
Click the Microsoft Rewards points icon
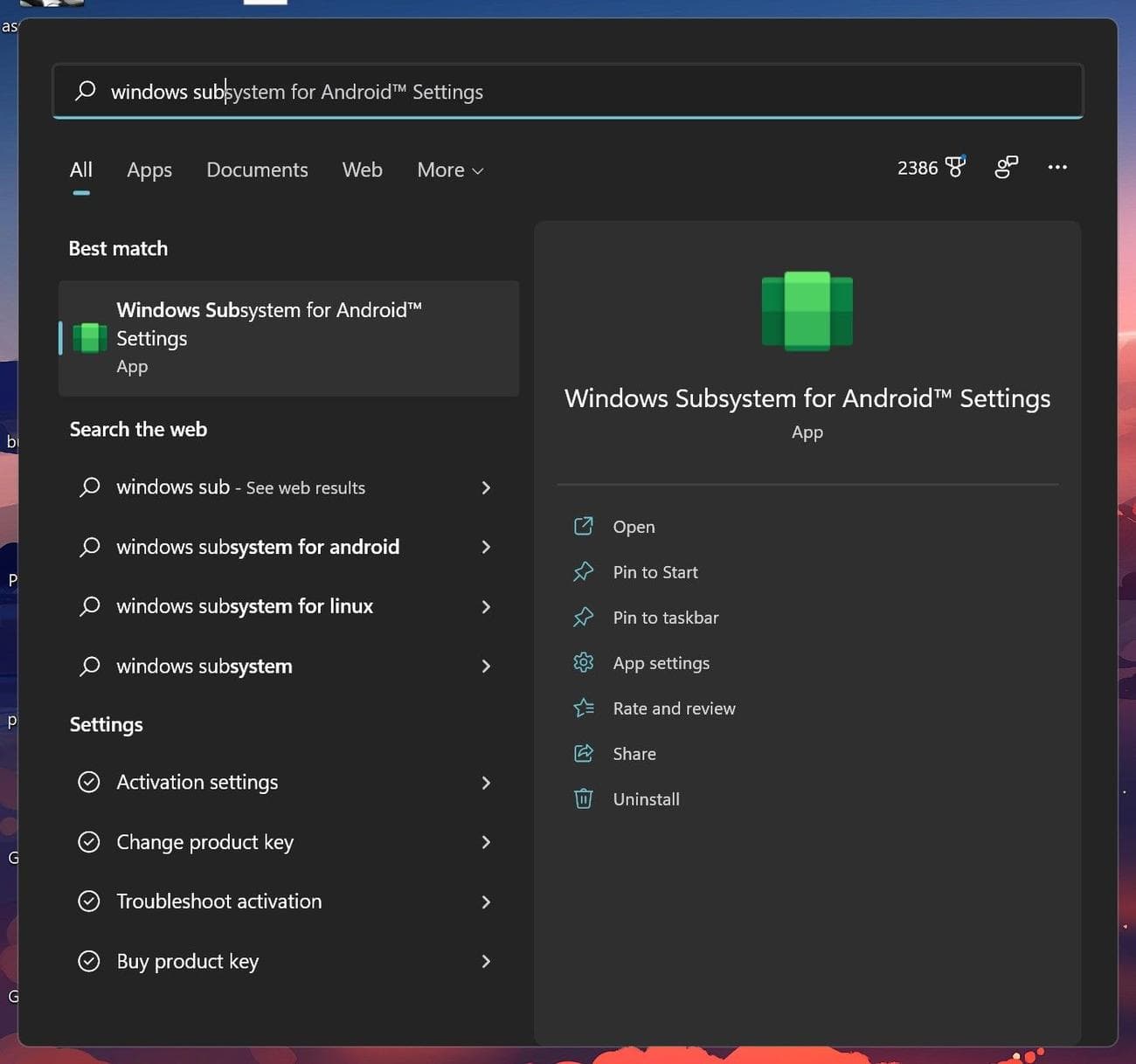[x=954, y=166]
